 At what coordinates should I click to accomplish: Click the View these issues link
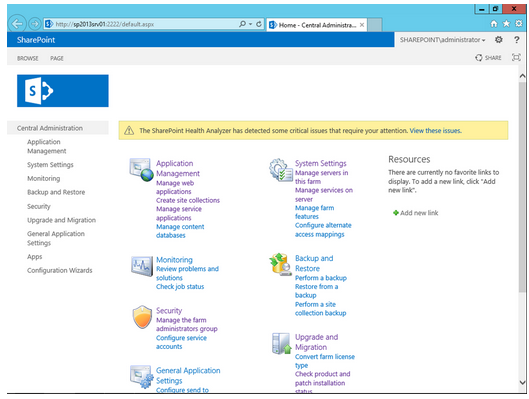tap(435, 131)
